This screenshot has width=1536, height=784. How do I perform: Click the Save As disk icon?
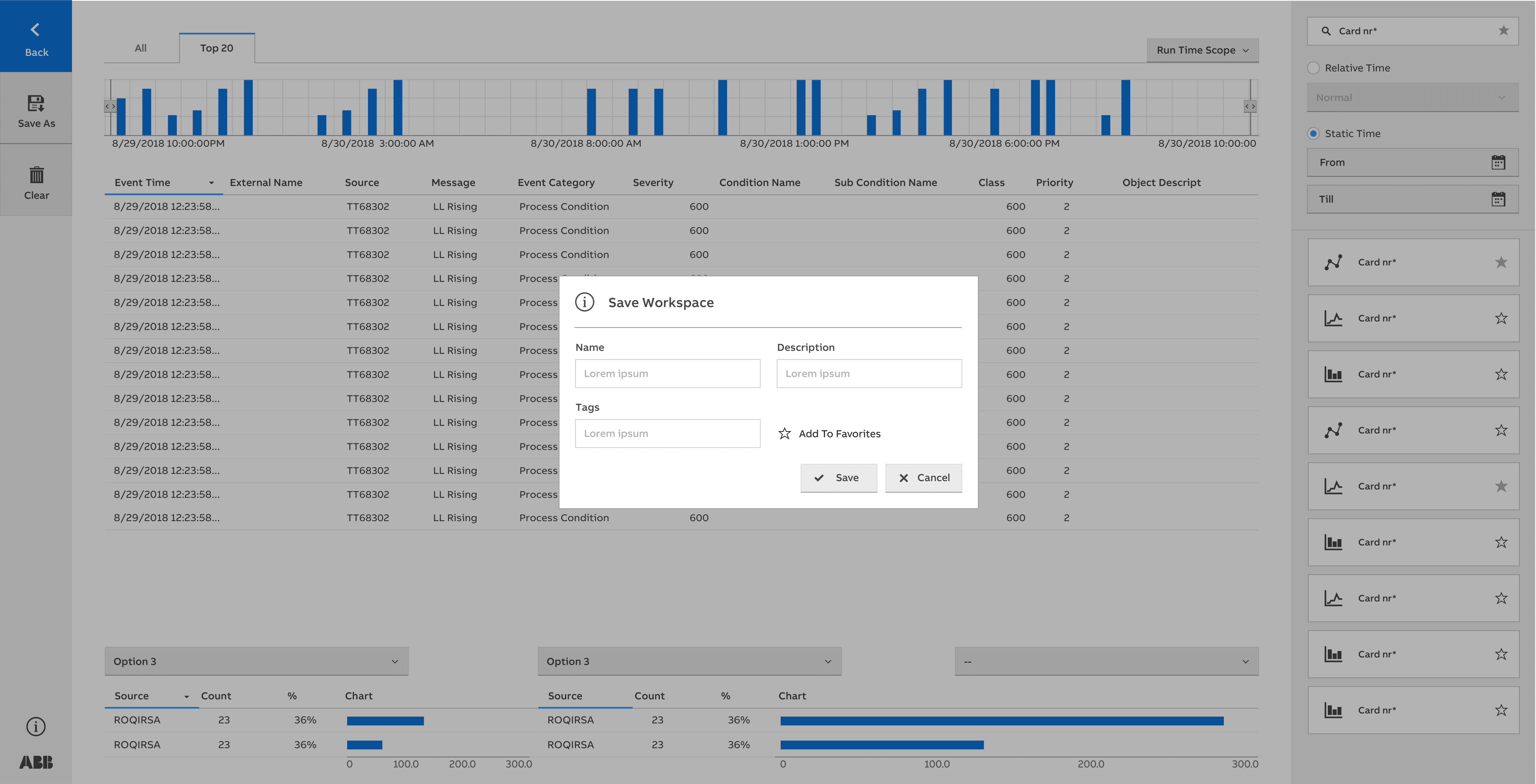pyautogui.click(x=36, y=103)
